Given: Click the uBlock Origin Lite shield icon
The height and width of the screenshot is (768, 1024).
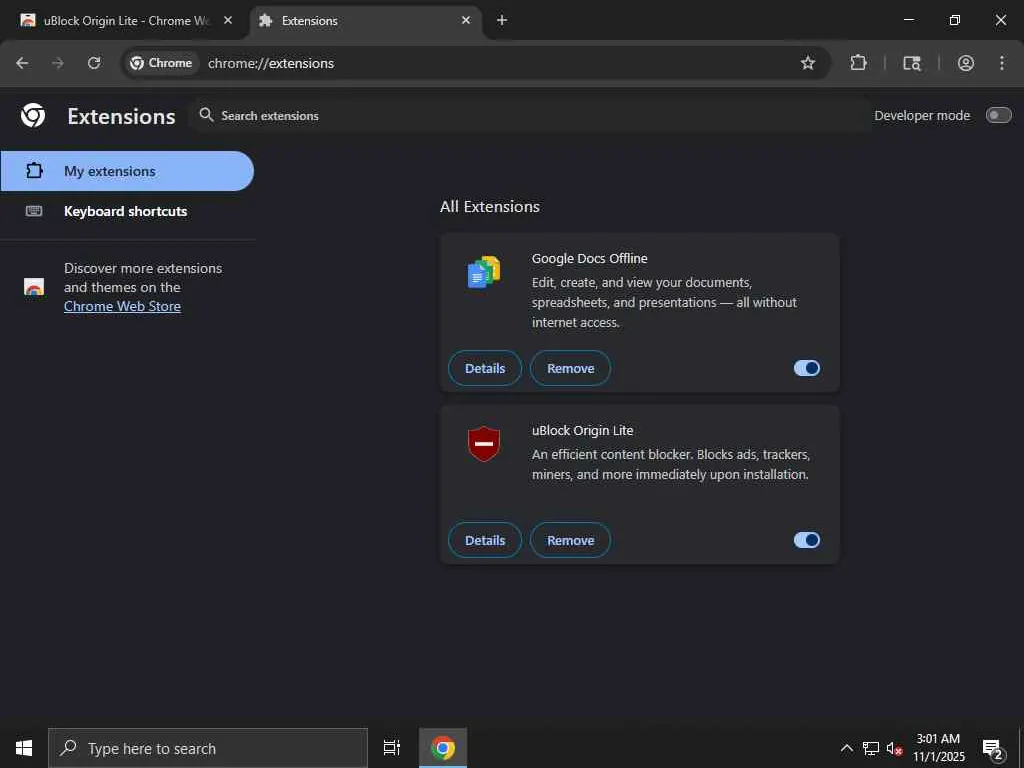Looking at the screenshot, I should [484, 444].
